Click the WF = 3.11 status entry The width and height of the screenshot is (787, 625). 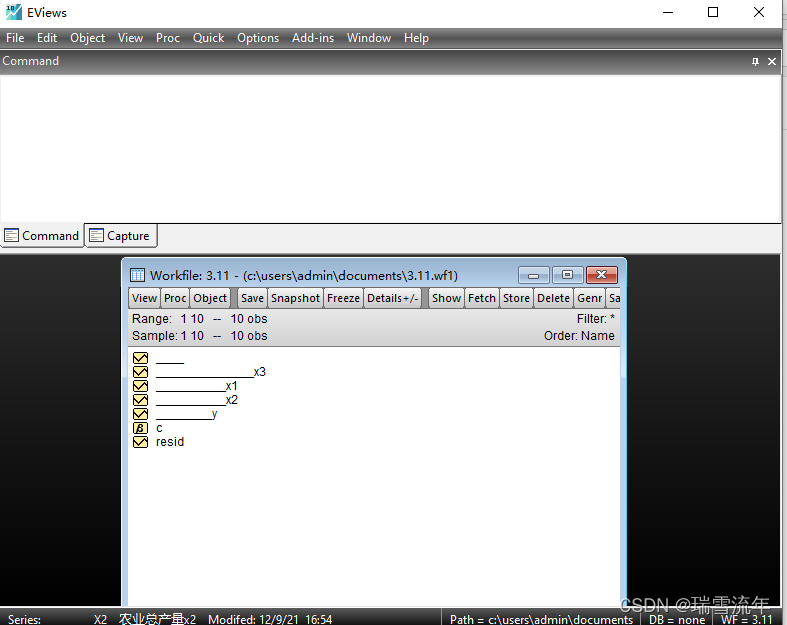(x=747, y=619)
